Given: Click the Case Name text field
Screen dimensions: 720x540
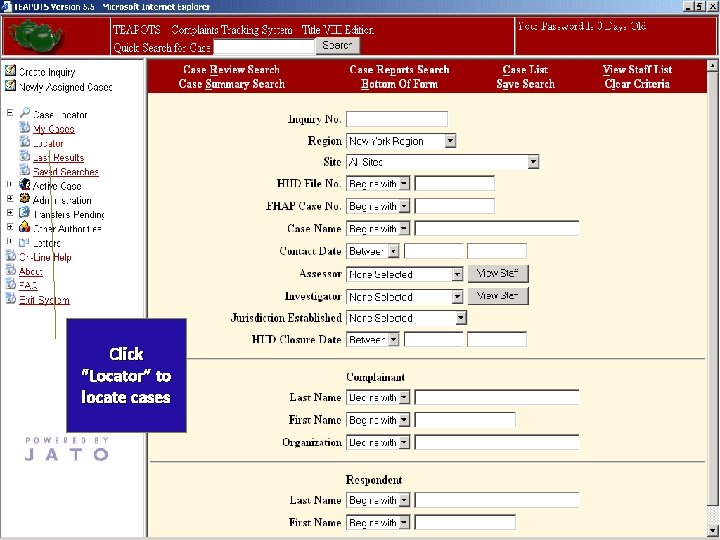Looking at the screenshot, I should coord(497,228).
